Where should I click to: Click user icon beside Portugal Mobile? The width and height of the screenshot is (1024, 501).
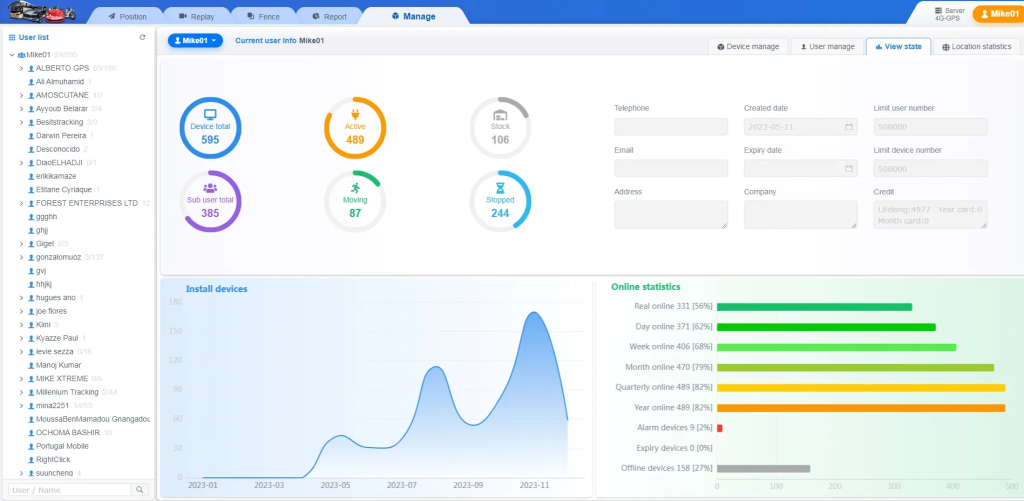pos(31,446)
